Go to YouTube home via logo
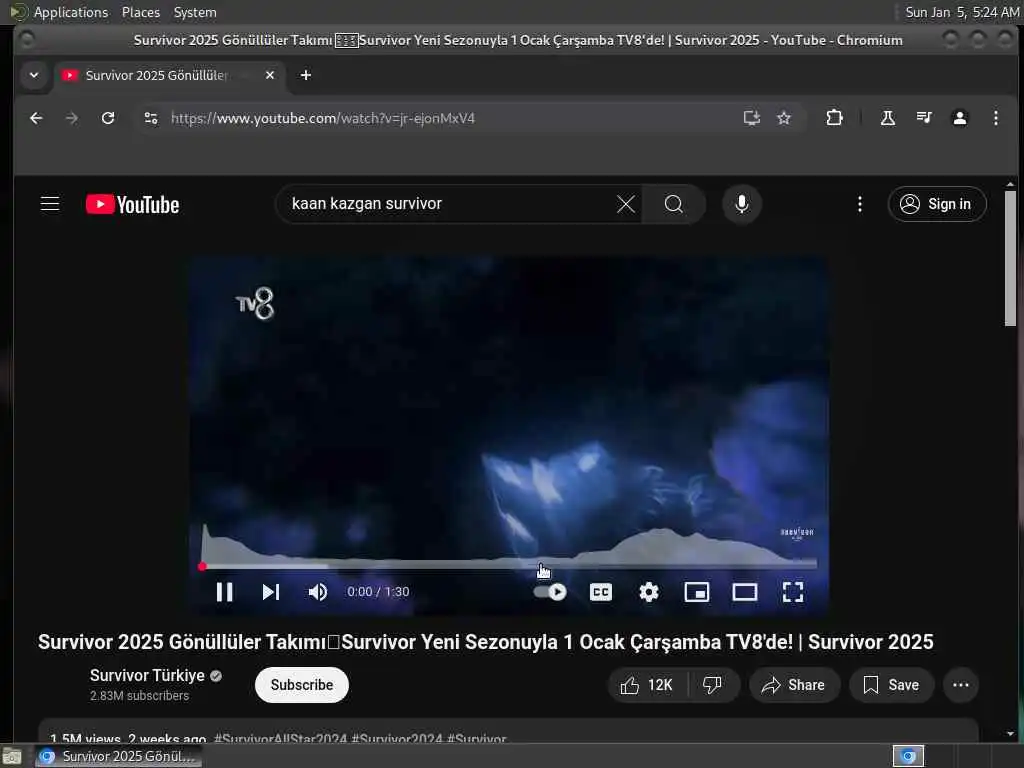This screenshot has height=768, width=1024. point(133,204)
